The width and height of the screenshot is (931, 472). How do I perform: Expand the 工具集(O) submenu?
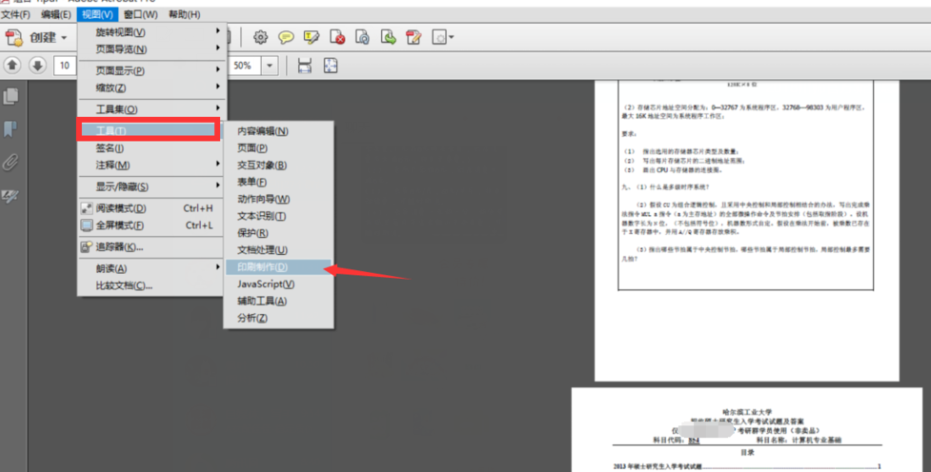pos(151,109)
